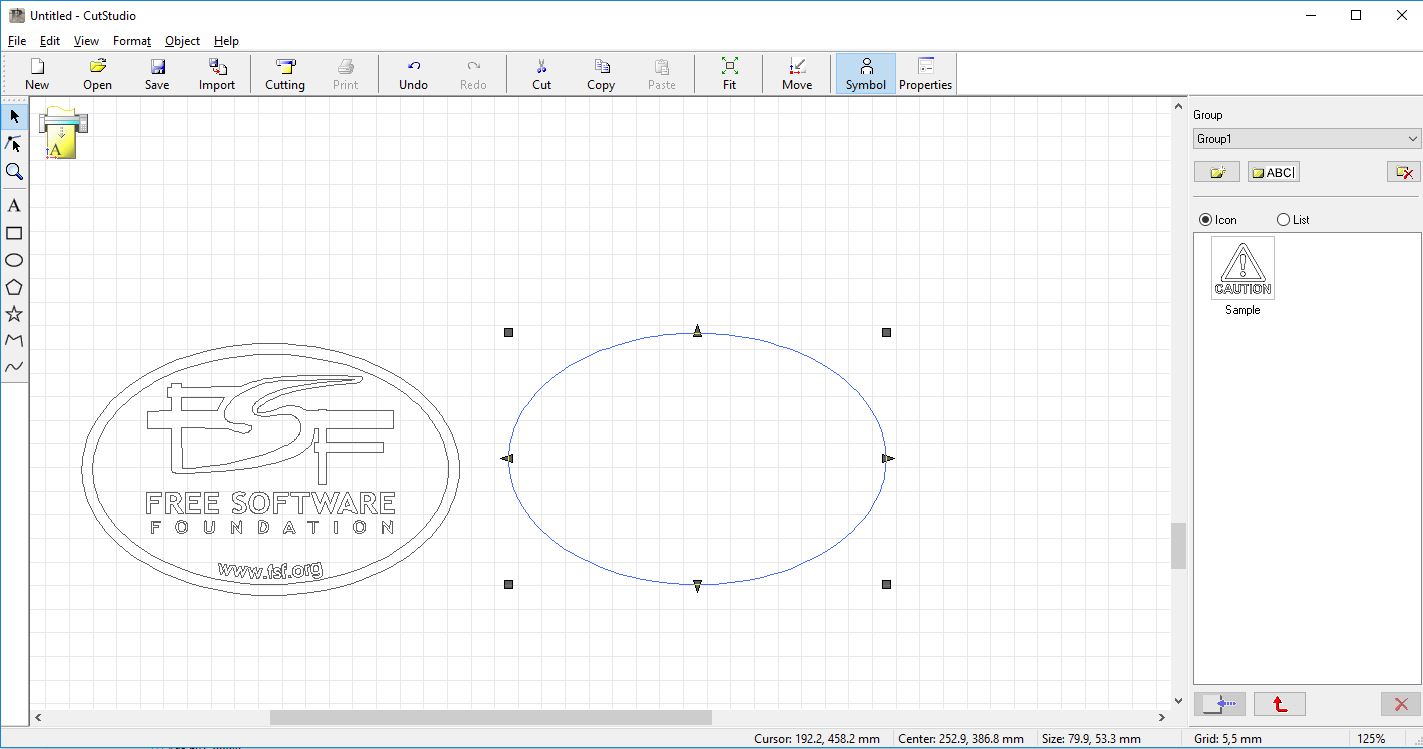Image resolution: width=1423 pixels, height=749 pixels.
Task: Open the View menu
Action: click(x=86, y=41)
